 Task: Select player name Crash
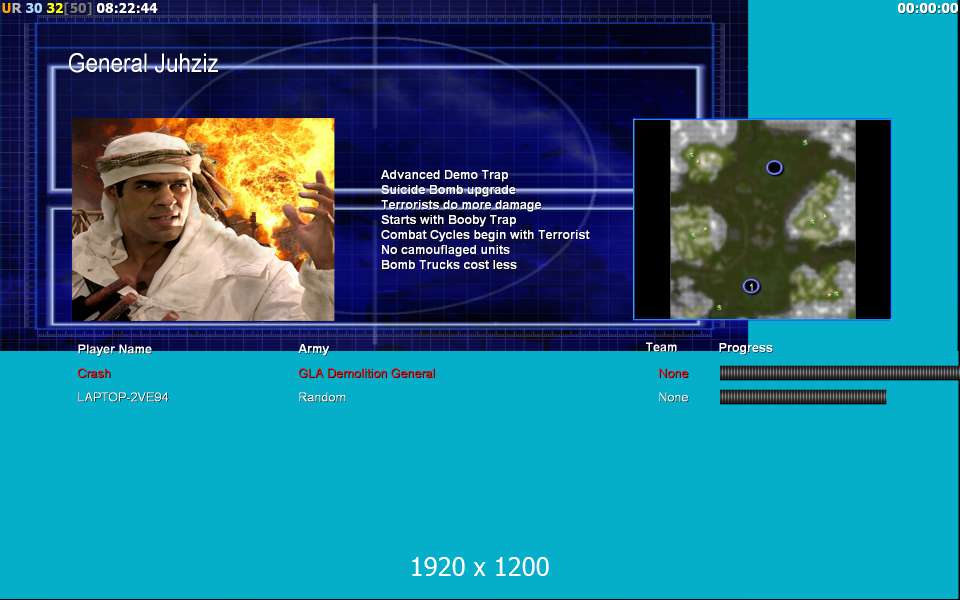[94, 373]
